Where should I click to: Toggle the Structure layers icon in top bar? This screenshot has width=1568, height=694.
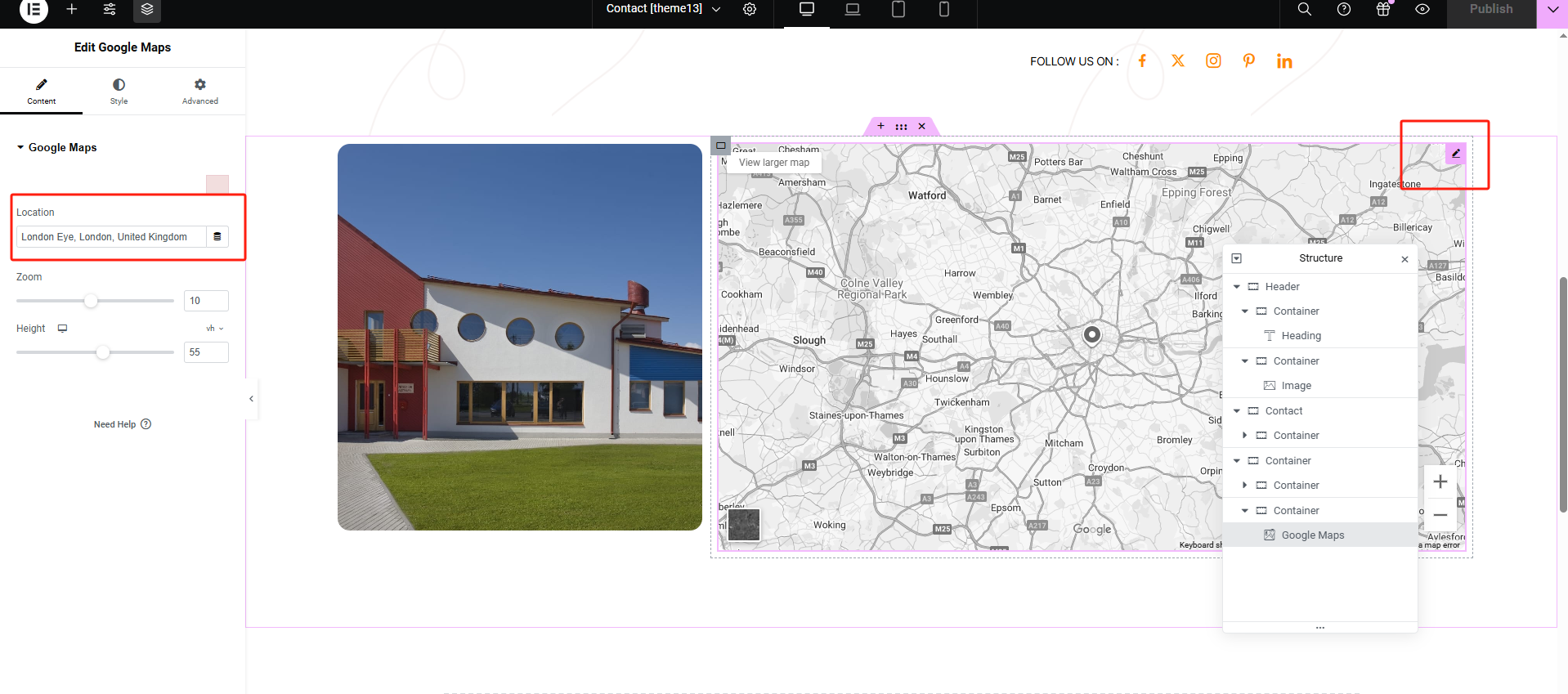[147, 9]
